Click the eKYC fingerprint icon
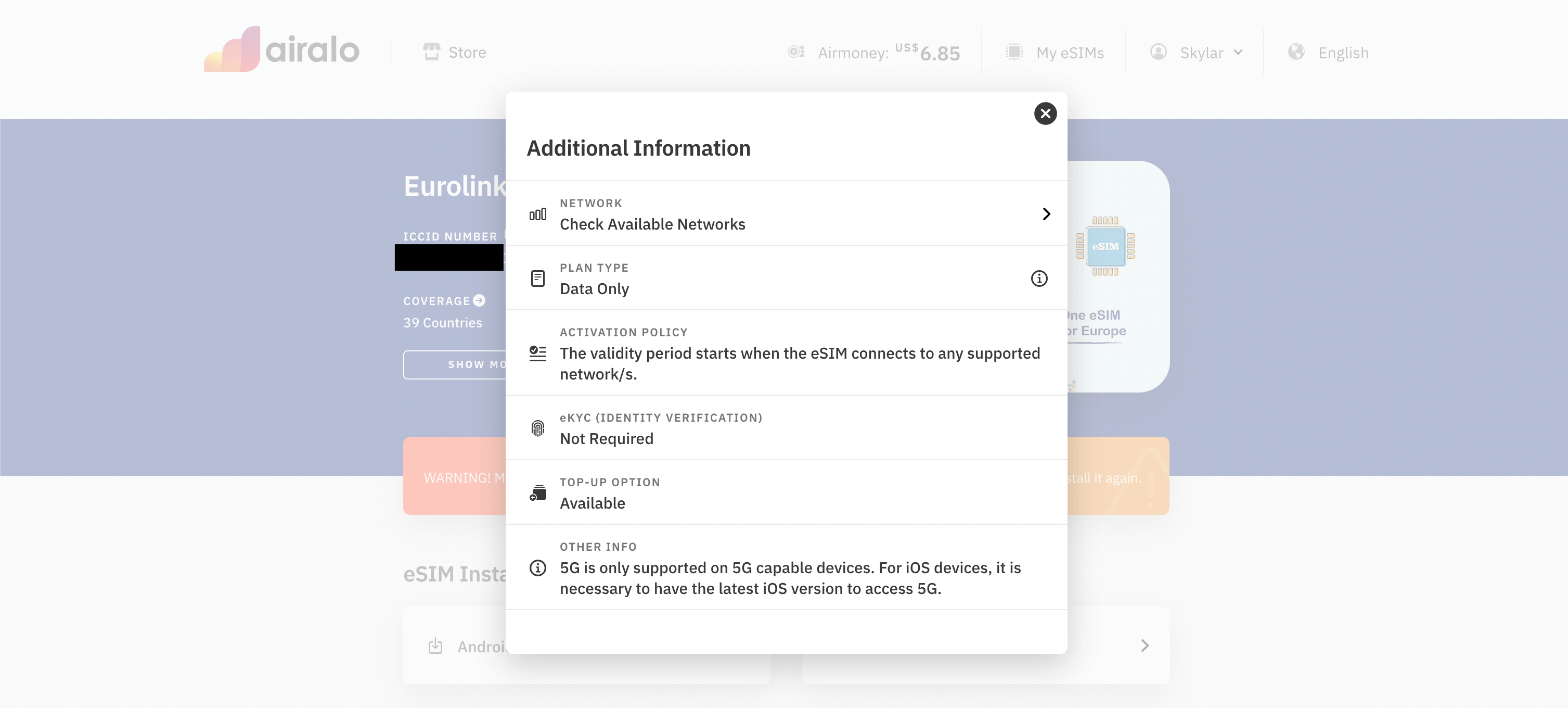The image size is (1568, 708). coord(537,428)
